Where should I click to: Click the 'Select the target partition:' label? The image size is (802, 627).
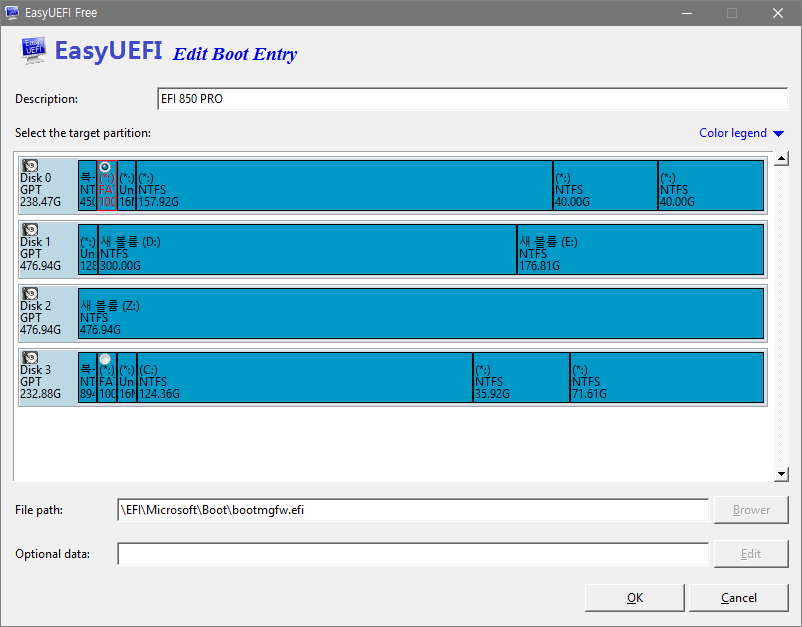point(83,133)
